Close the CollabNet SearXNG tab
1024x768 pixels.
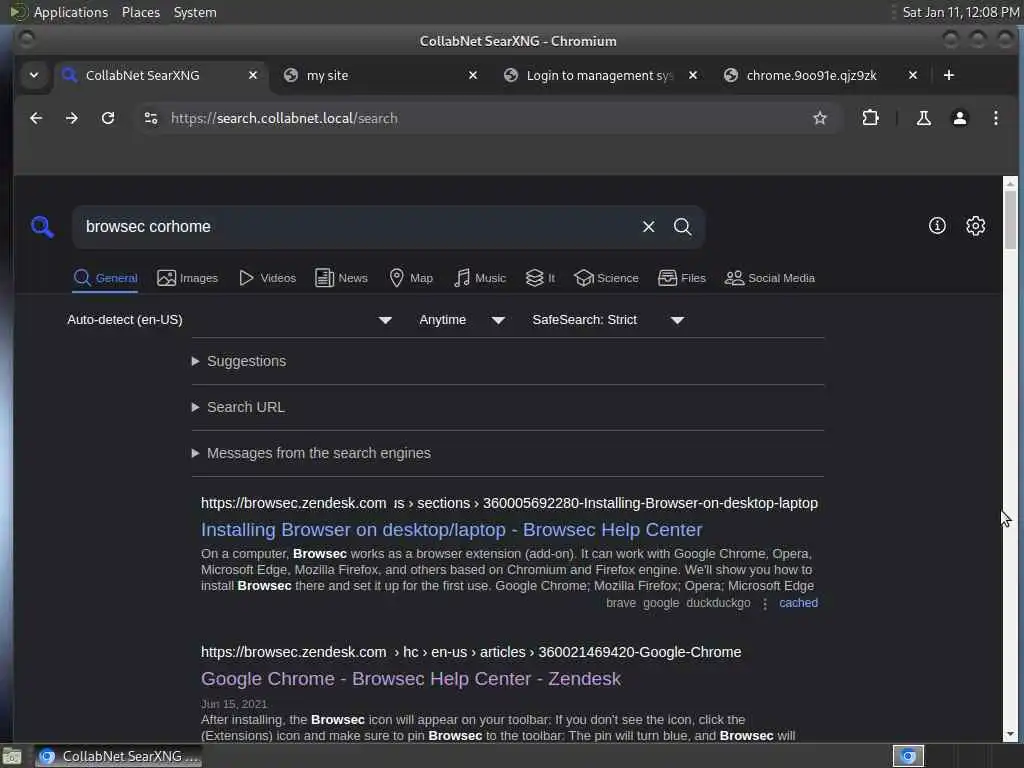[253, 75]
